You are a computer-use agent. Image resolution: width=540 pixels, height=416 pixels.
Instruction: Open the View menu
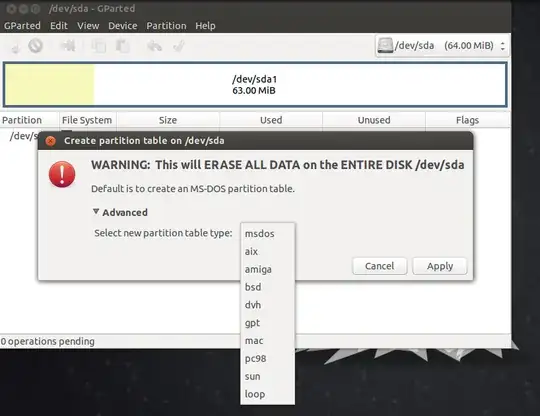(x=88, y=26)
